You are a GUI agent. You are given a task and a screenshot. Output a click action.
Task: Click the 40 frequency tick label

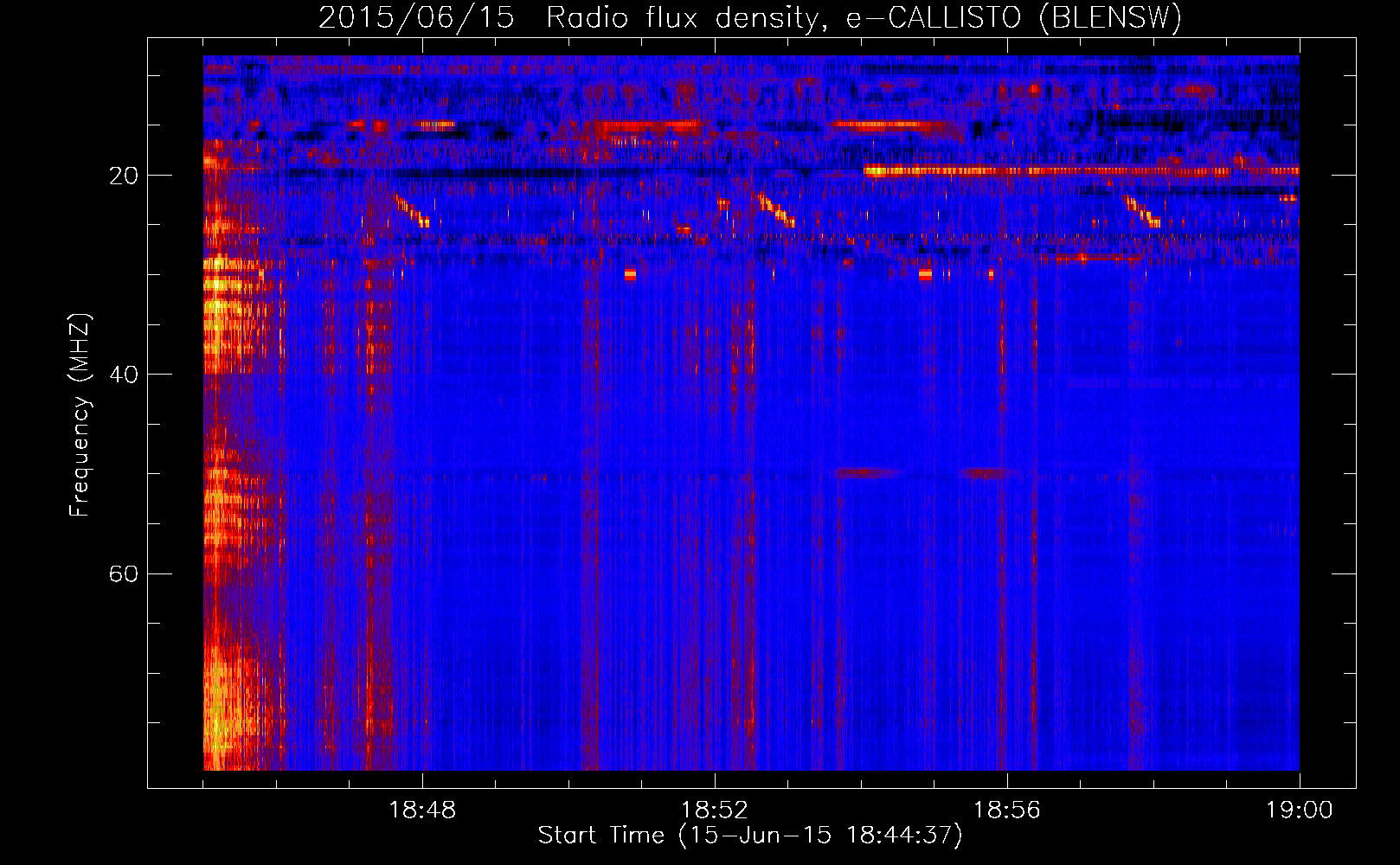coord(123,375)
